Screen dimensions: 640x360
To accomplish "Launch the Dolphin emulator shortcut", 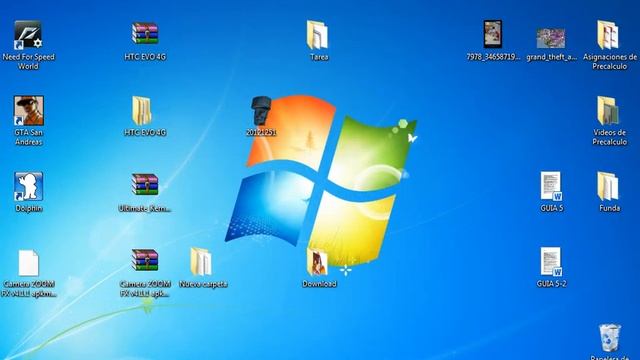I will coord(29,187).
